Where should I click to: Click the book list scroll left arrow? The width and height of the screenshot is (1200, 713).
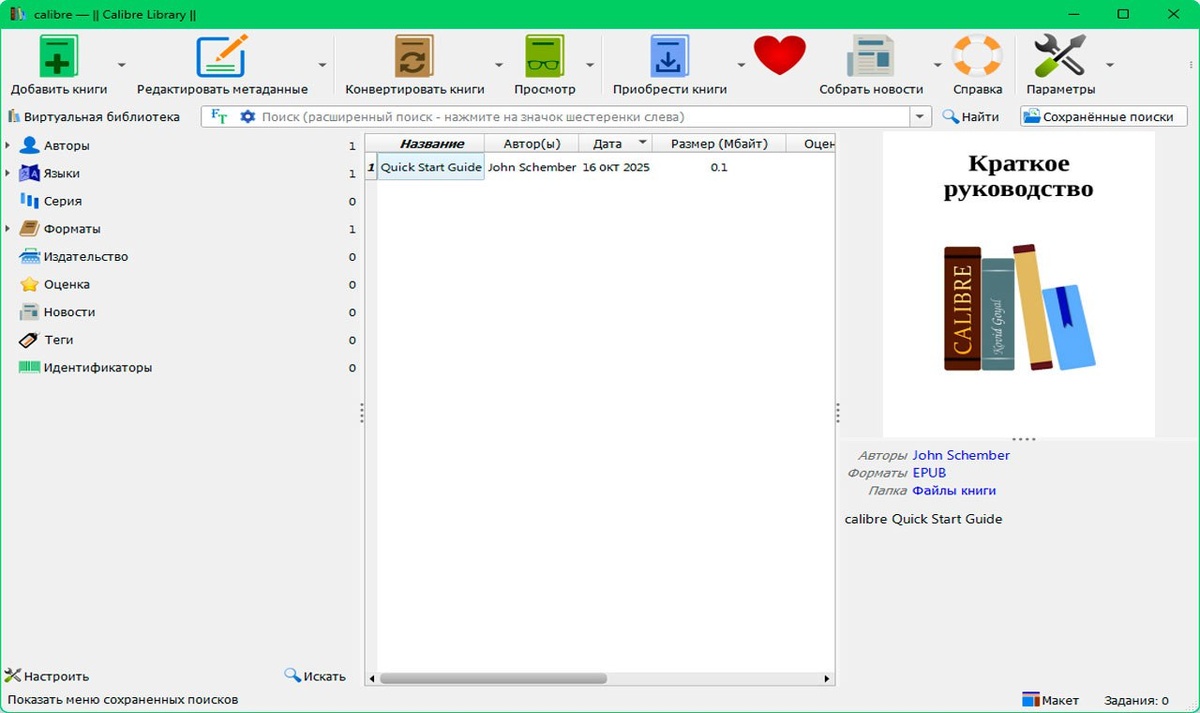click(x=372, y=678)
